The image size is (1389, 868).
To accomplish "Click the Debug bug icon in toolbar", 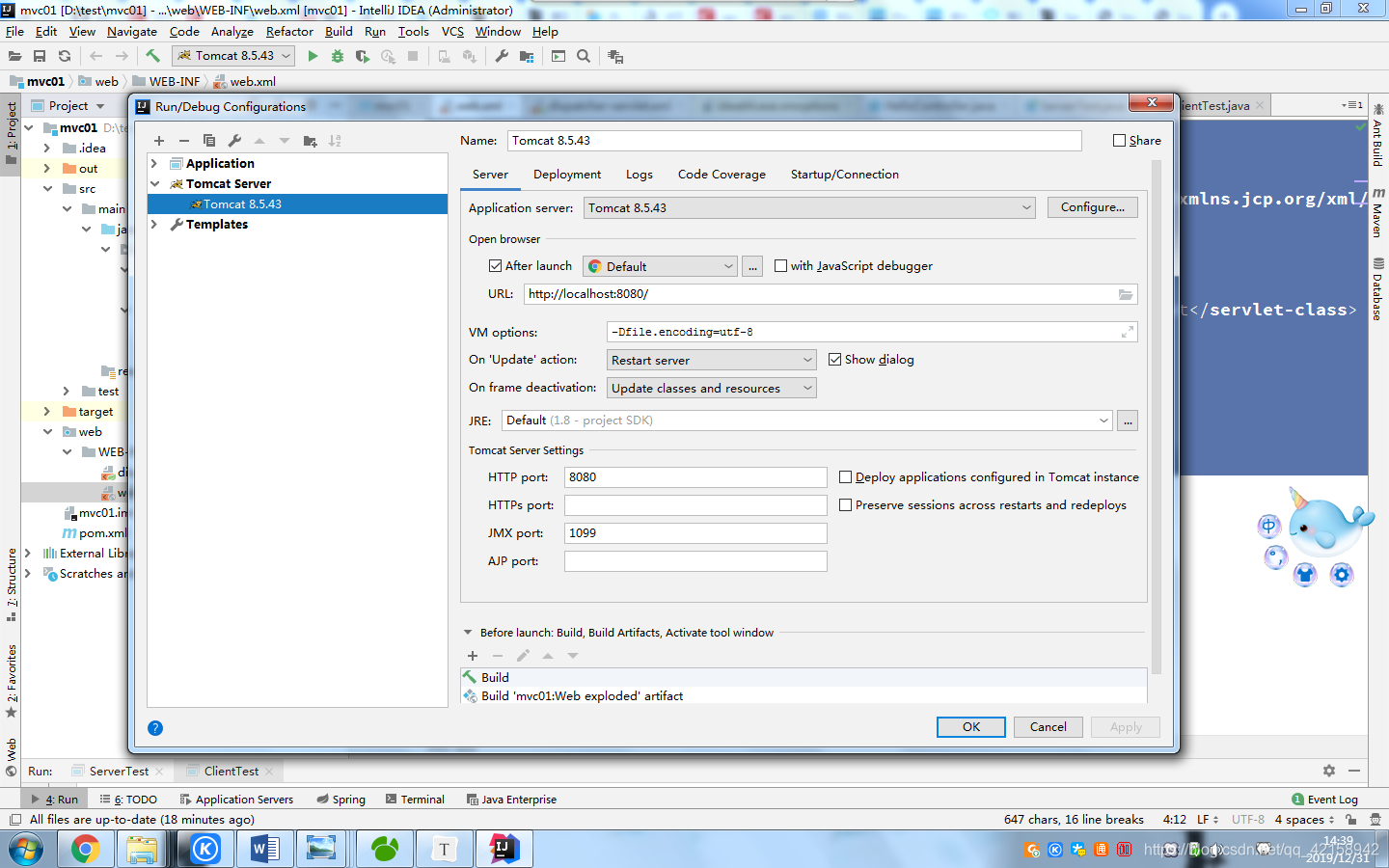I will coord(338,56).
